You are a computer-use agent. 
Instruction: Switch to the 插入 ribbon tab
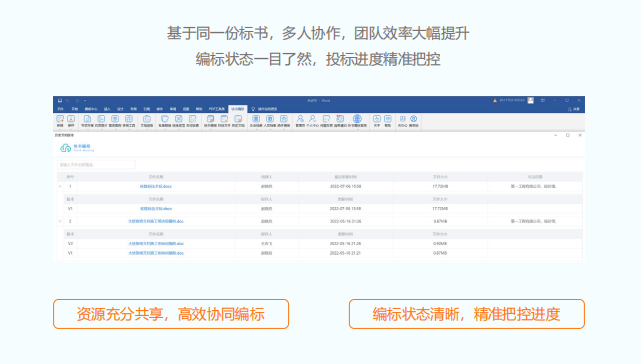(107, 109)
